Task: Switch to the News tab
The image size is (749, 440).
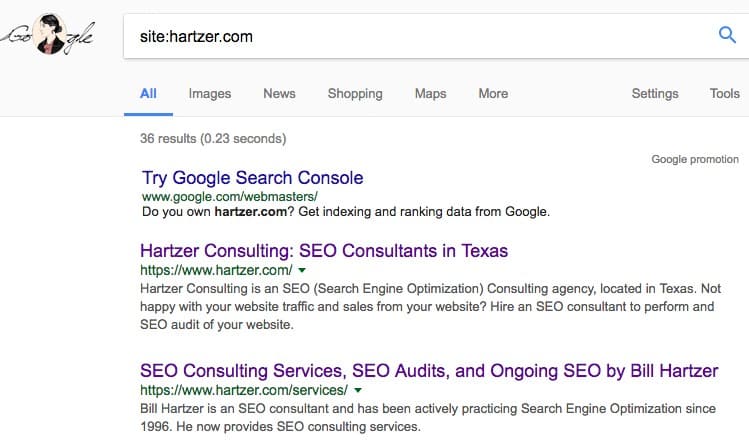Action: tap(279, 94)
